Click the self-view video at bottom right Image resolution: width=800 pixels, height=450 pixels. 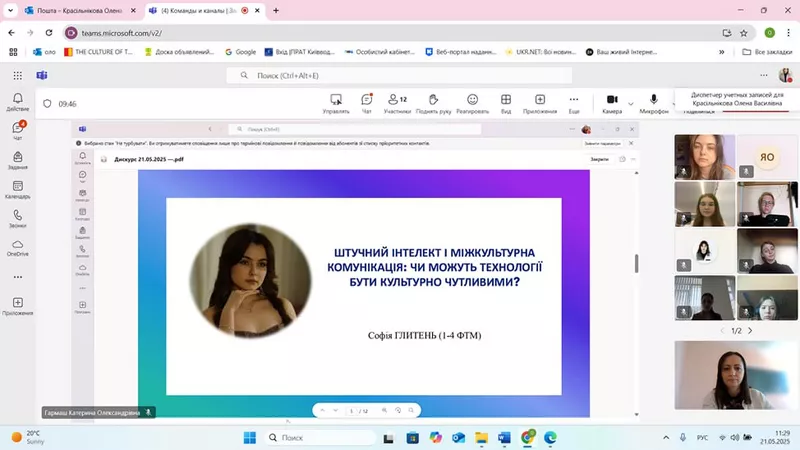[x=736, y=375]
